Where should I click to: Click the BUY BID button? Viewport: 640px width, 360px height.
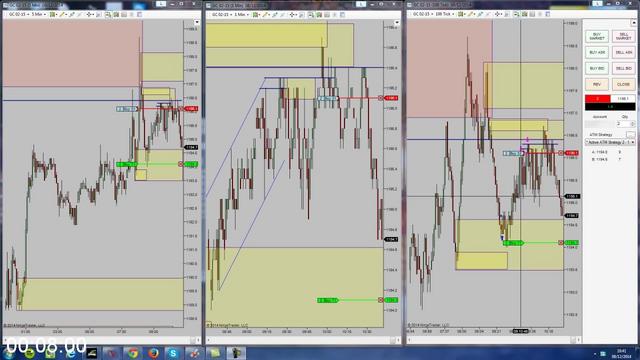tap(597, 68)
